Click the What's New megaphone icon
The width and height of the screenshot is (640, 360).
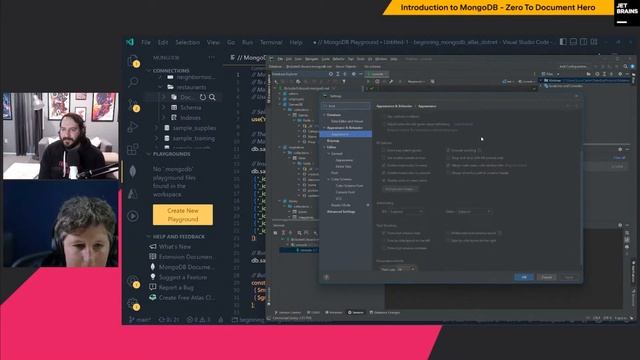[x=153, y=247]
